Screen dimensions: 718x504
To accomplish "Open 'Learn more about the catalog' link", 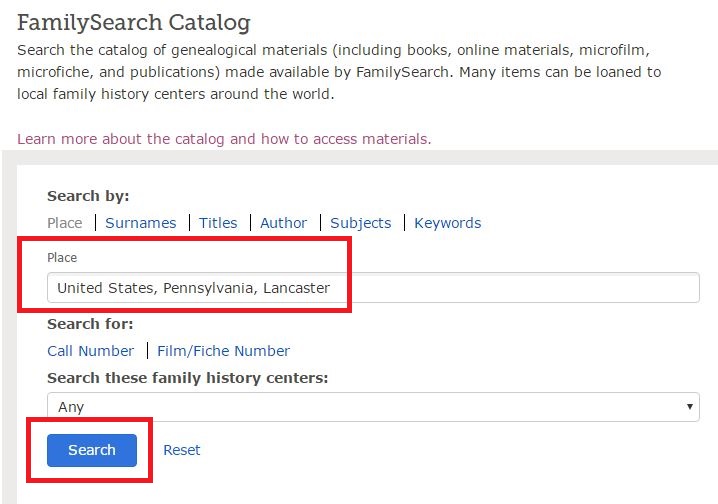I will (224, 139).
